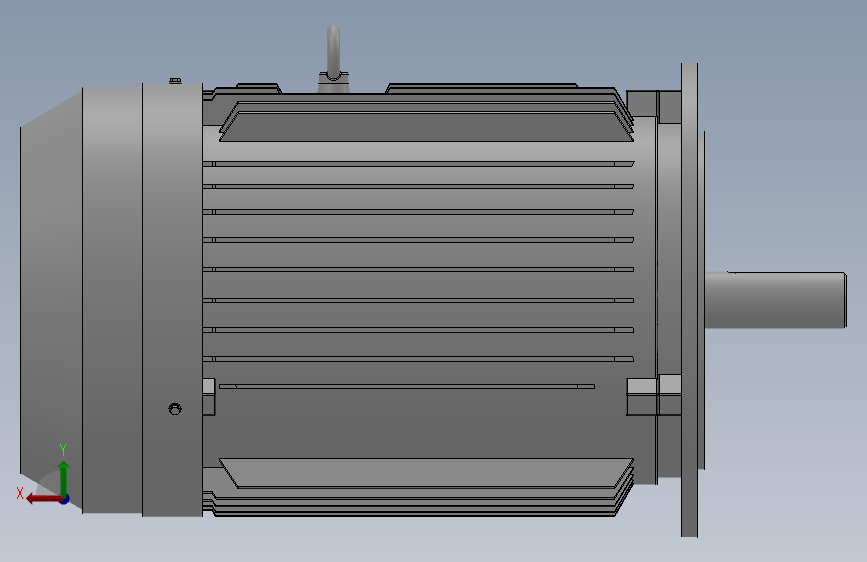Select the round mounting flange plate near the shaft
Screen dimensions: 867x562
(690, 300)
